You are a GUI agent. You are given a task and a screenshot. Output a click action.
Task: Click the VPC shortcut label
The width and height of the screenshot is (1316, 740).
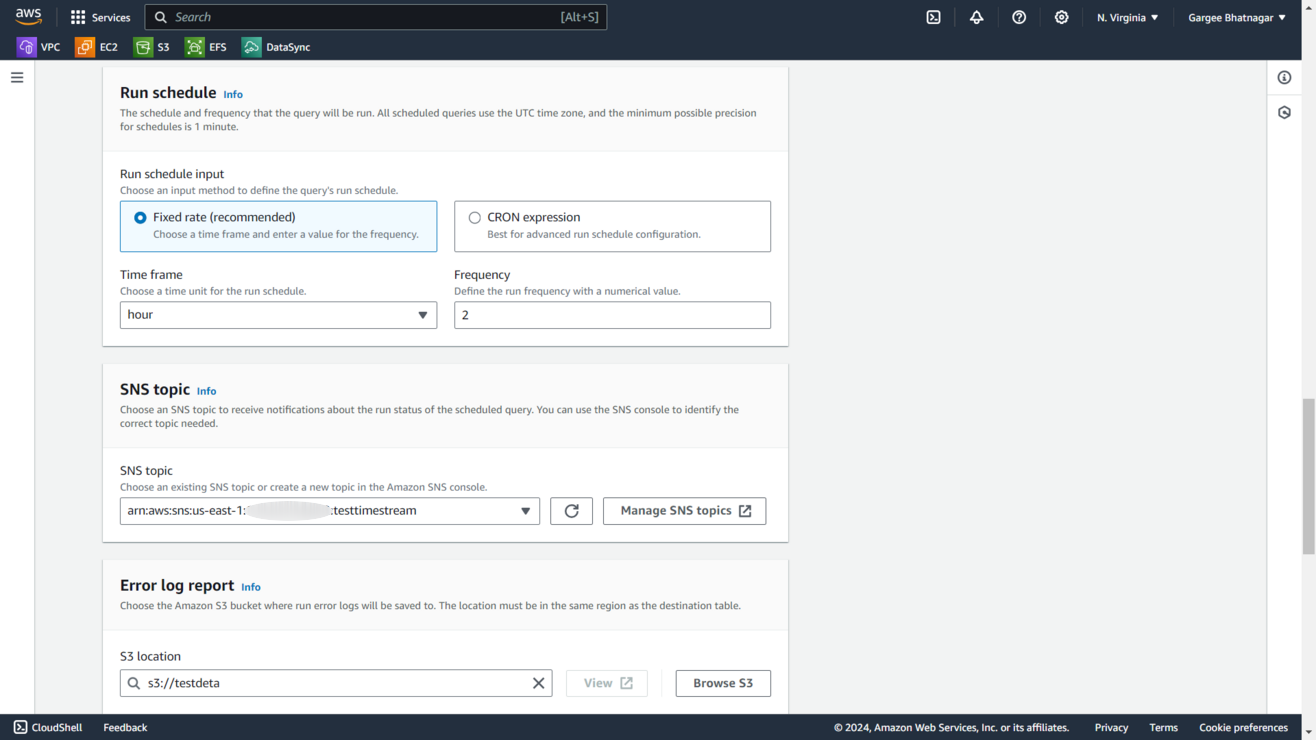click(x=50, y=47)
